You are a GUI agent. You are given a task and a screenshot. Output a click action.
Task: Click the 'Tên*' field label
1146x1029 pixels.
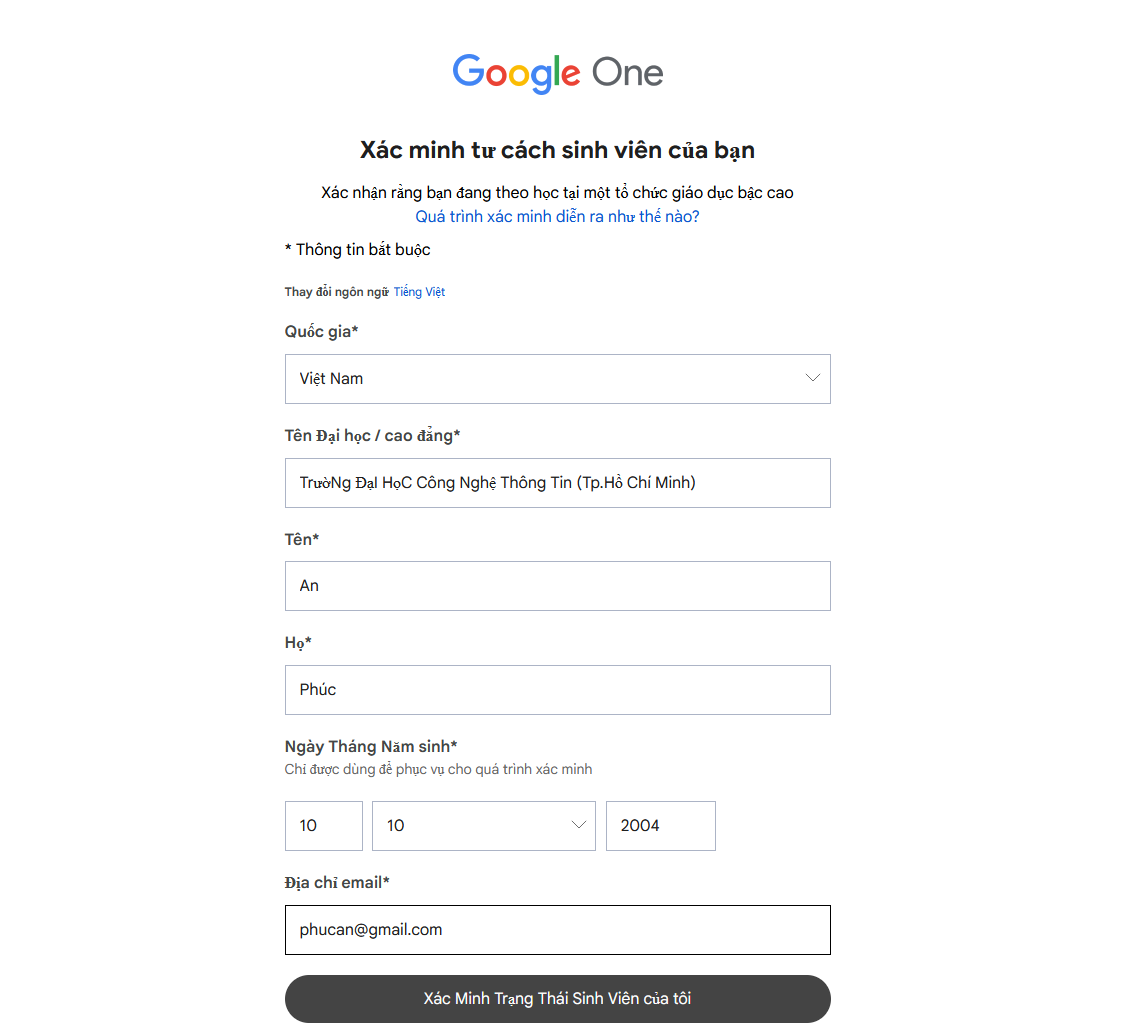click(302, 540)
